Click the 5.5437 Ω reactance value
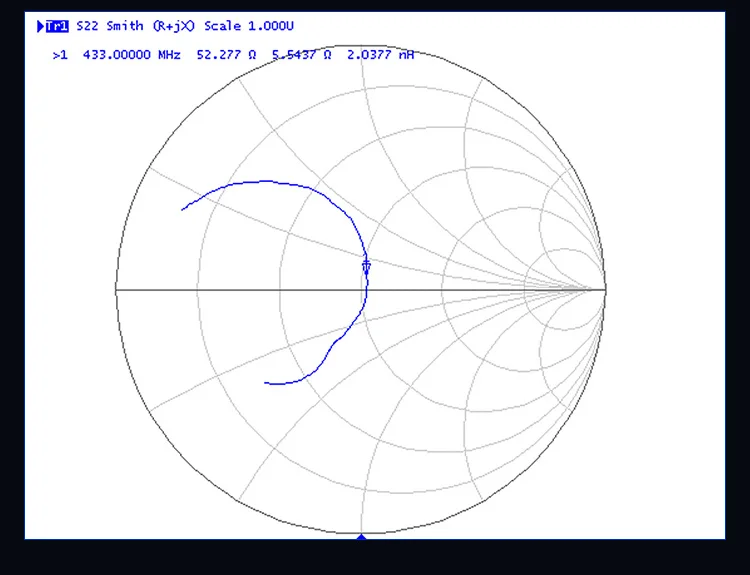 click(301, 55)
